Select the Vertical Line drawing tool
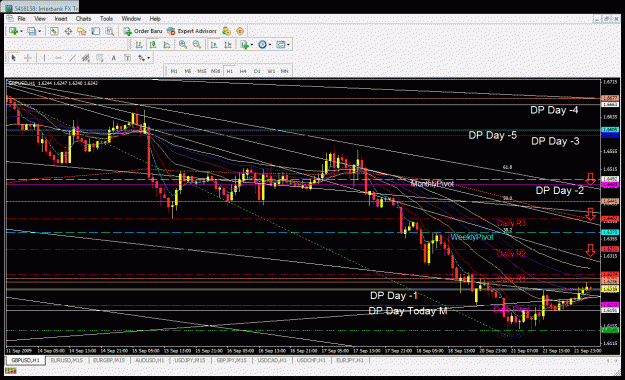The width and height of the screenshot is (625, 380). point(44,58)
